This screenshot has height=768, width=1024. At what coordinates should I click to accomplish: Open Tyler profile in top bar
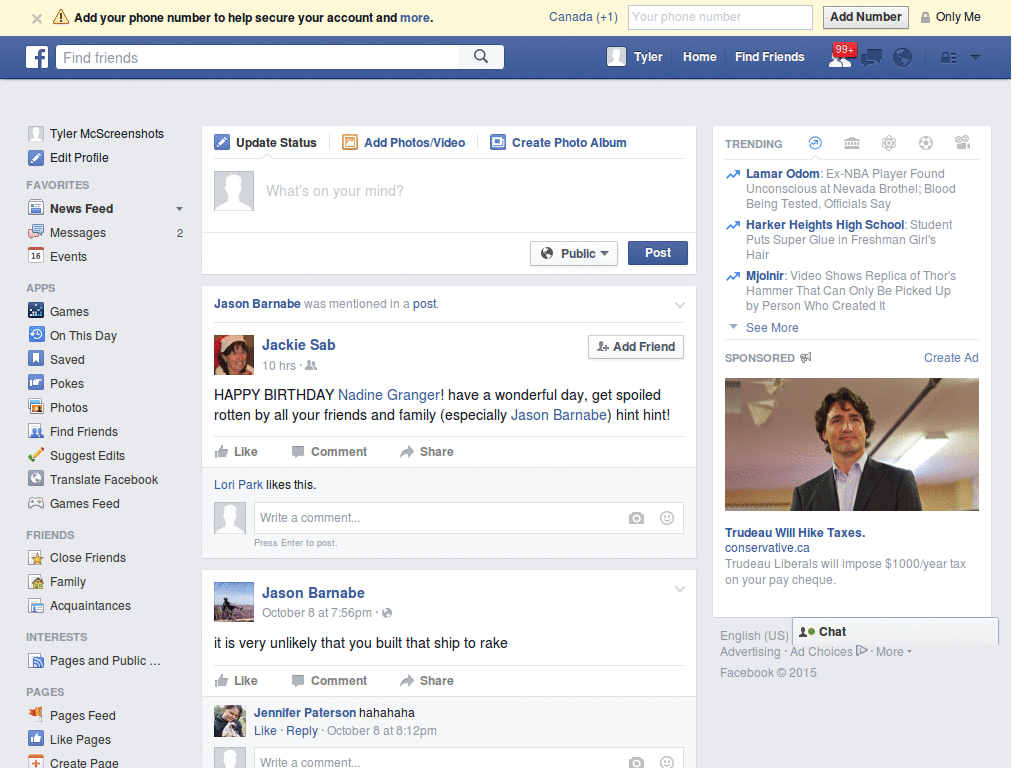tap(635, 57)
